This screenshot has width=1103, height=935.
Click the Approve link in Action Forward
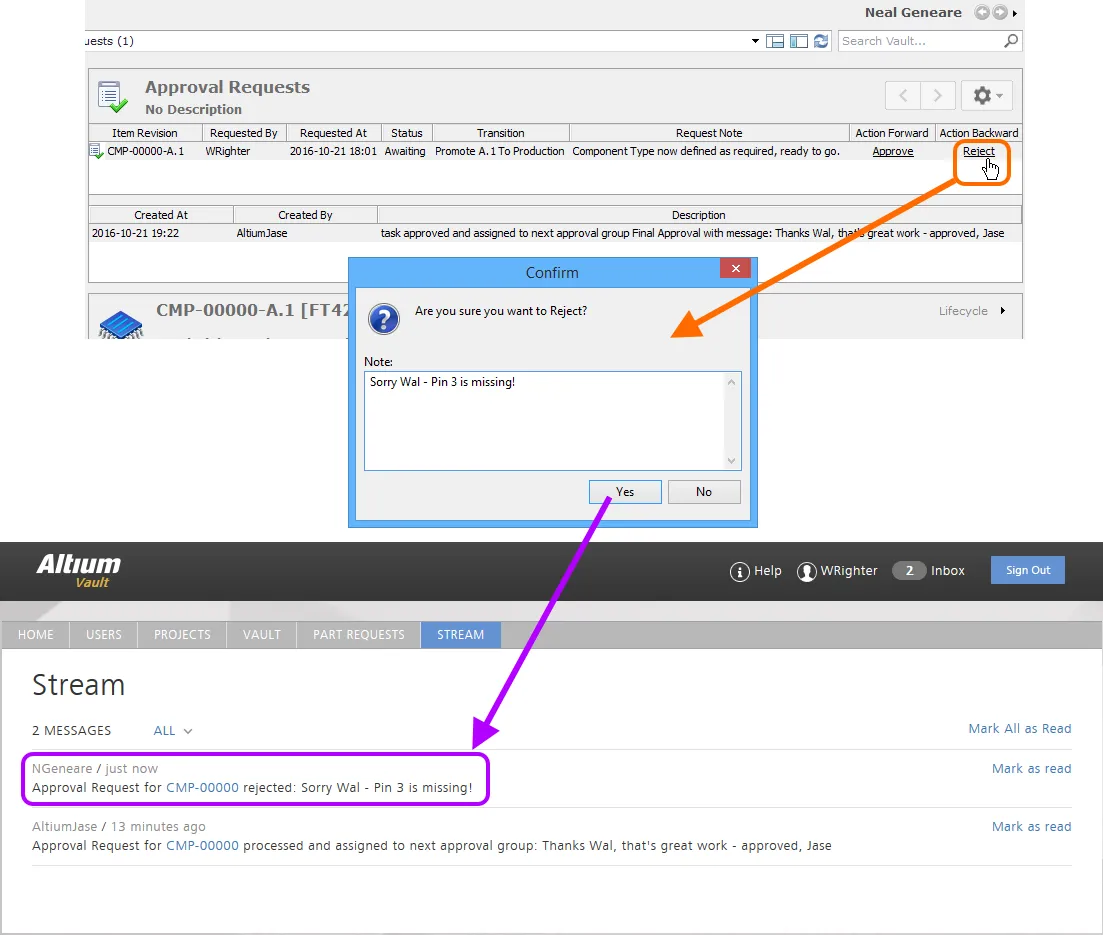(893, 151)
